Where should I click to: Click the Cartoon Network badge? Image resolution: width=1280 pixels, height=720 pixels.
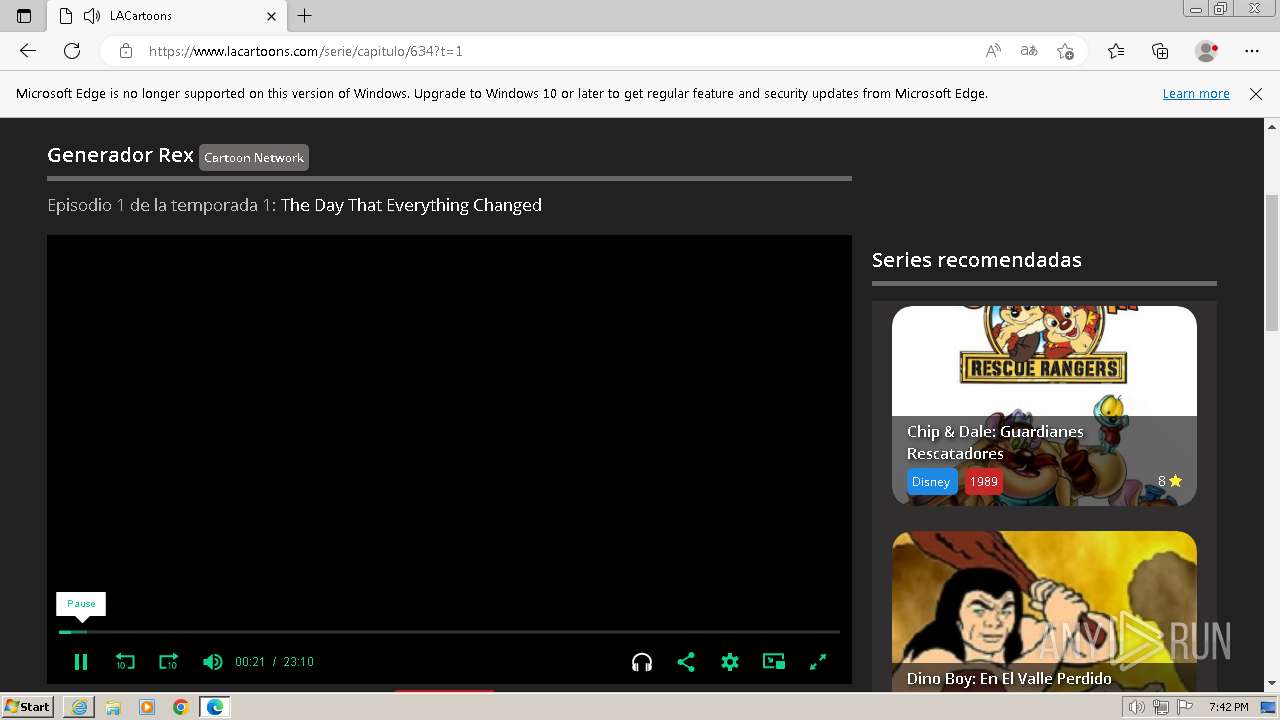254,157
